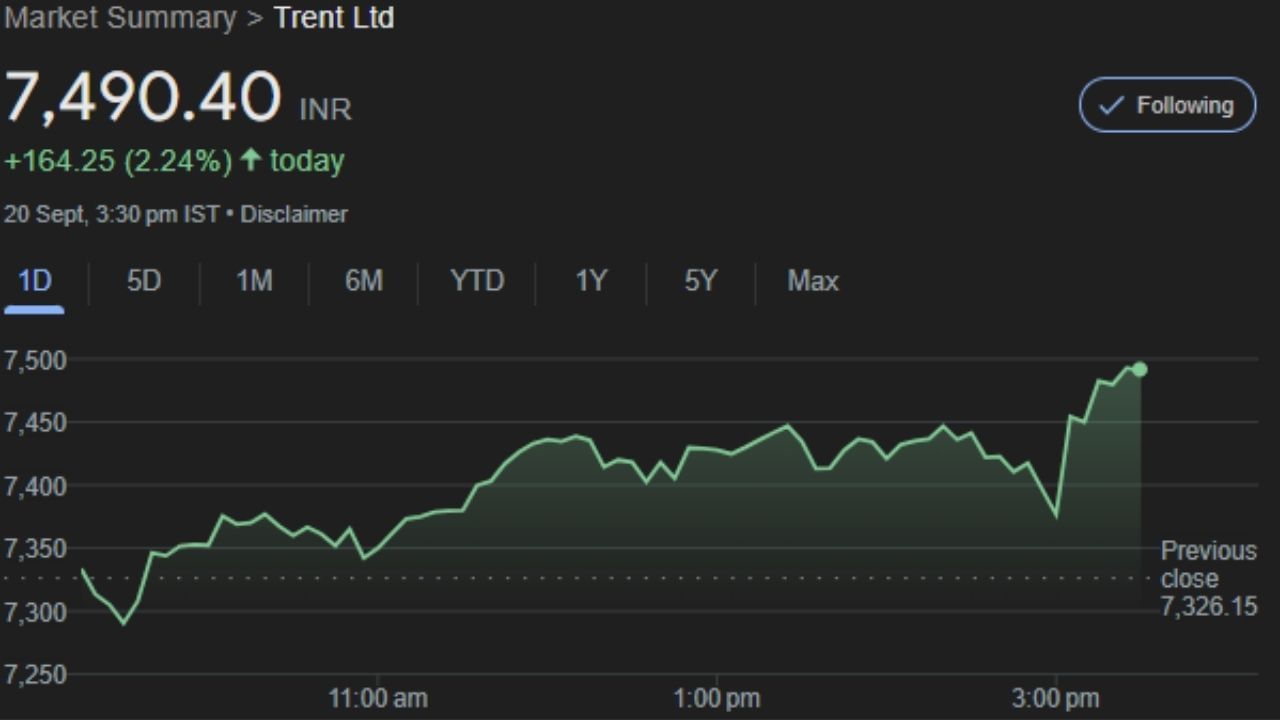Click the checkmark icon in Following button

[1110, 106]
